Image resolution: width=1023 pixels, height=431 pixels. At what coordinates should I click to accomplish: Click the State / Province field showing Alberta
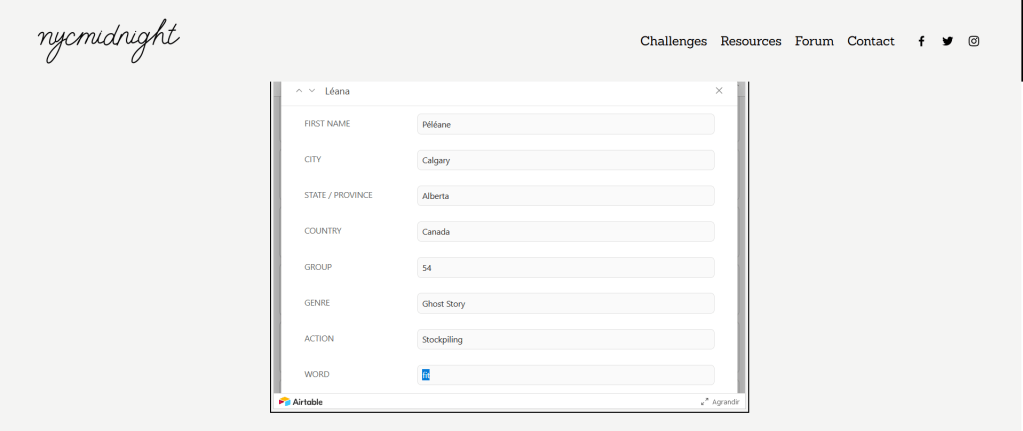click(565, 196)
